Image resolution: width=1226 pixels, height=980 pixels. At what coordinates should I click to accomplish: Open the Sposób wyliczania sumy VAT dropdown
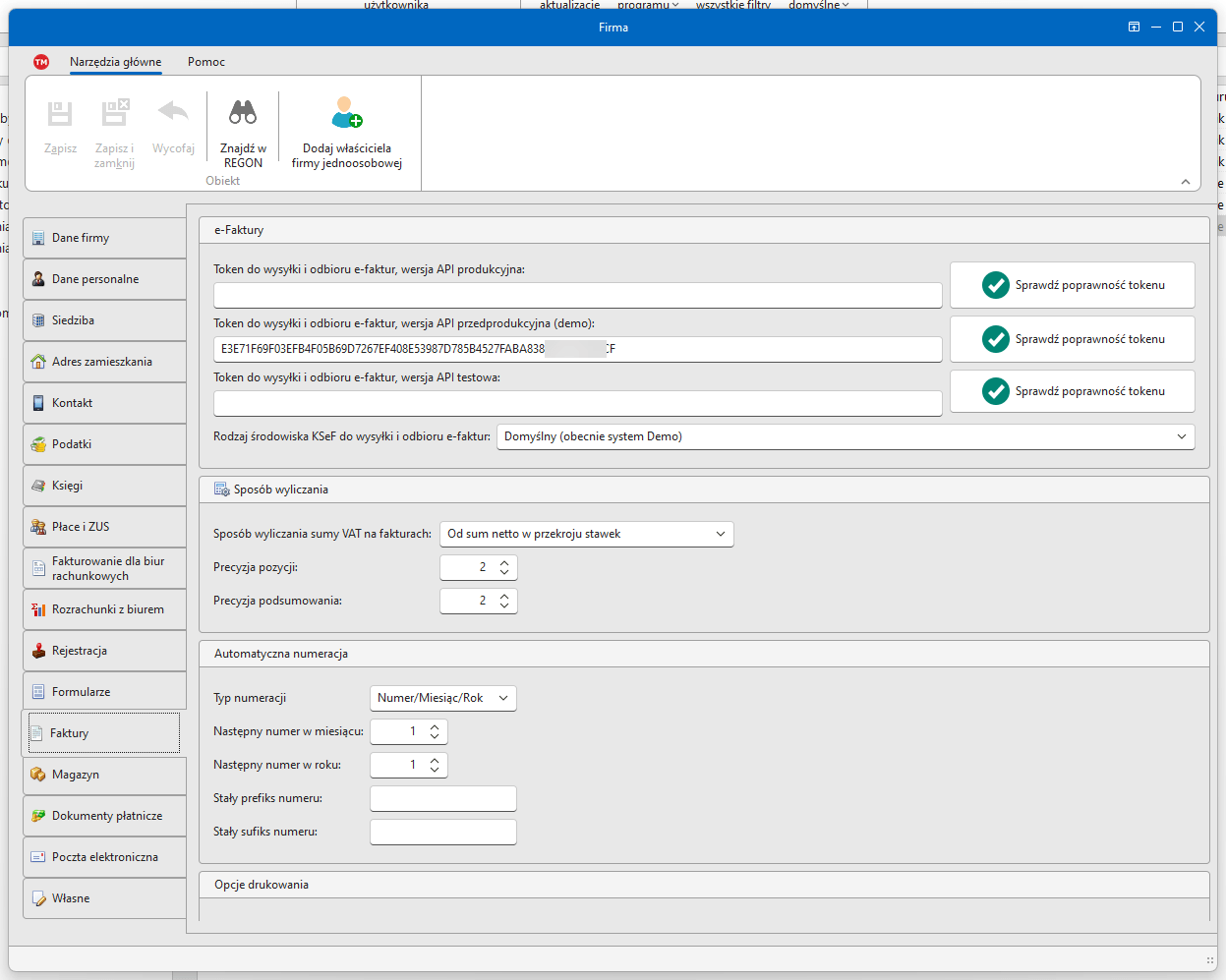(720, 534)
